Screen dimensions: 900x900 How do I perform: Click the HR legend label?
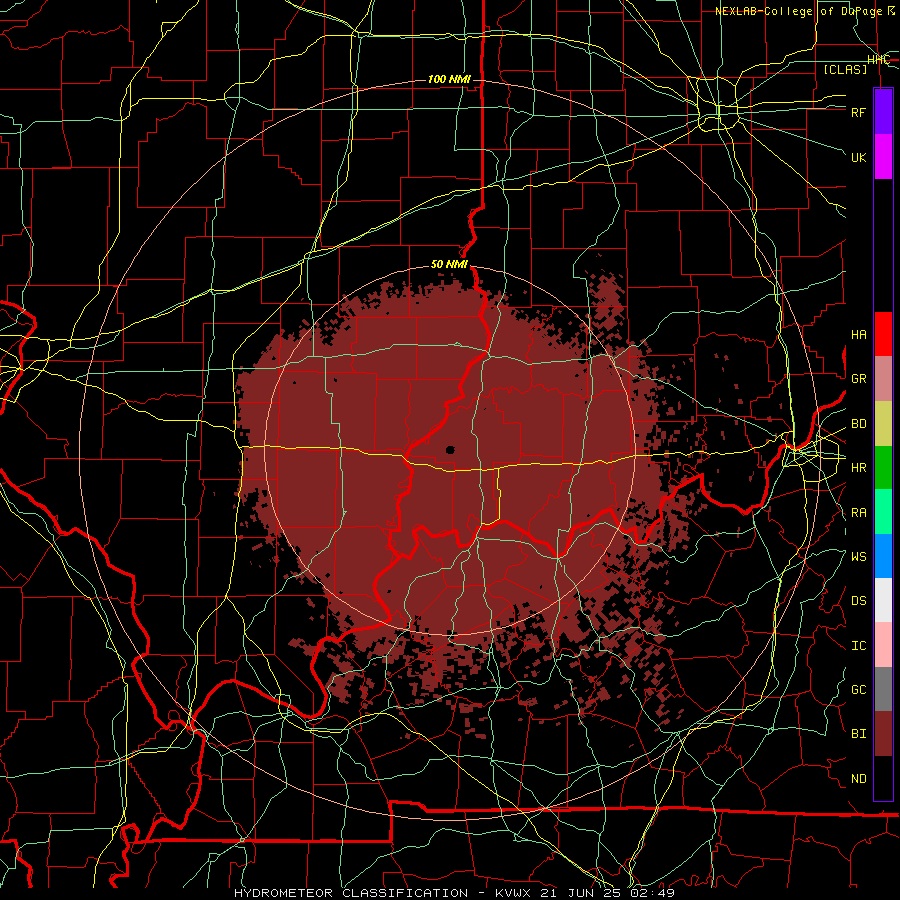[858, 468]
